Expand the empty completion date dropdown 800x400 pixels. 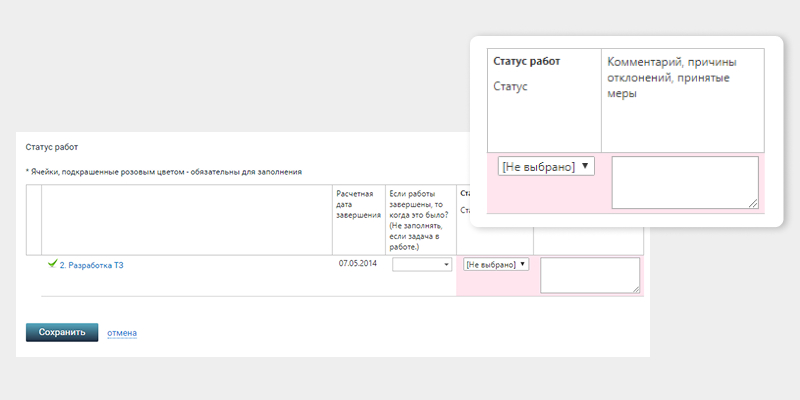click(x=422, y=265)
